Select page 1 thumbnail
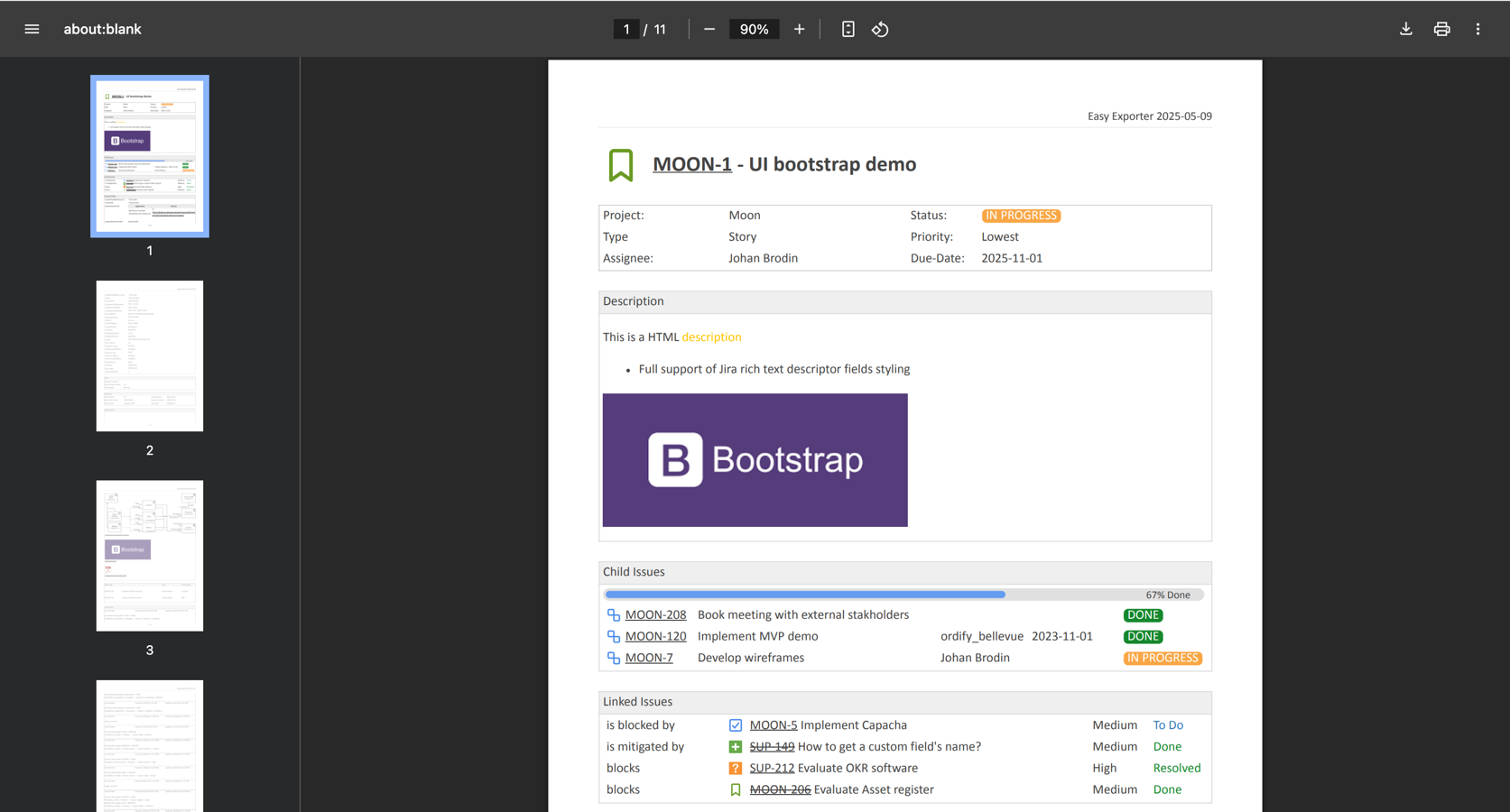The height and width of the screenshot is (812, 1510). pyautogui.click(x=150, y=156)
